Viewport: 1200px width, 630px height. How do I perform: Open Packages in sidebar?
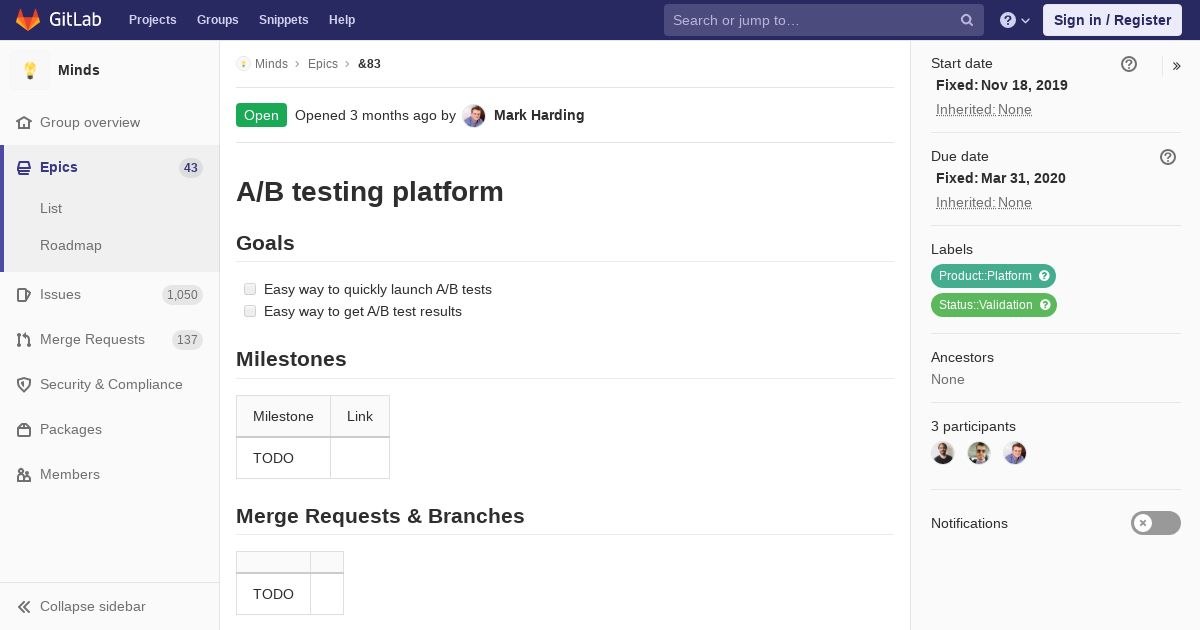[71, 429]
